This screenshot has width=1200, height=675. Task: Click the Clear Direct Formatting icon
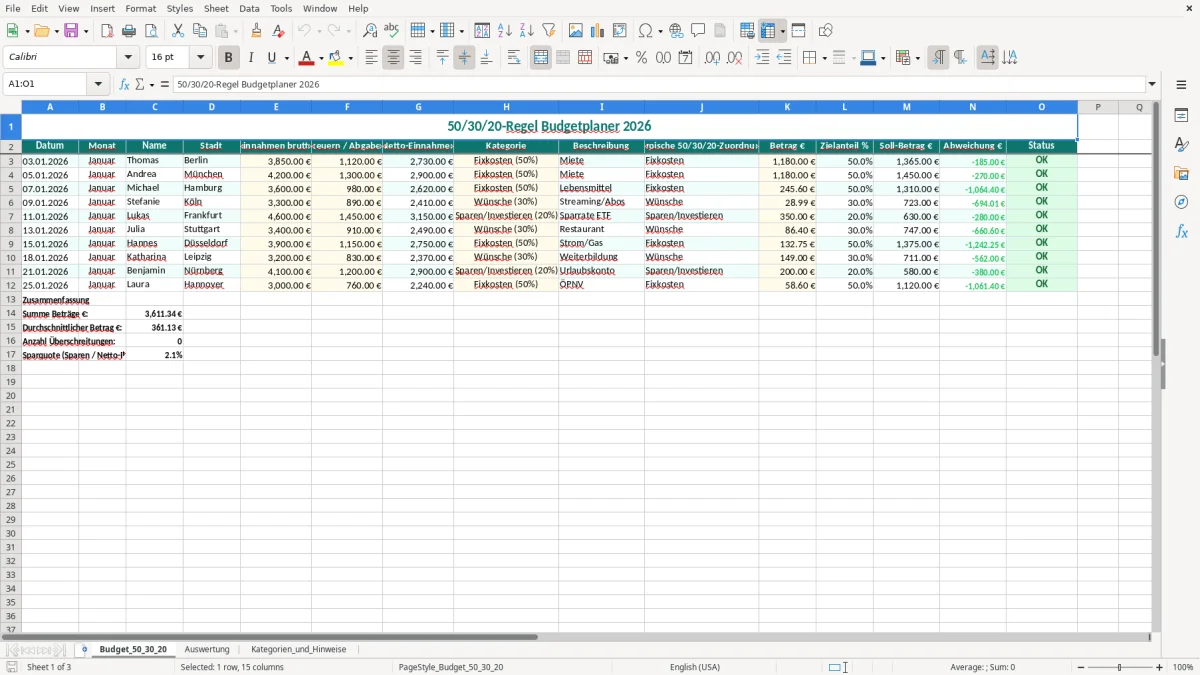[278, 31]
